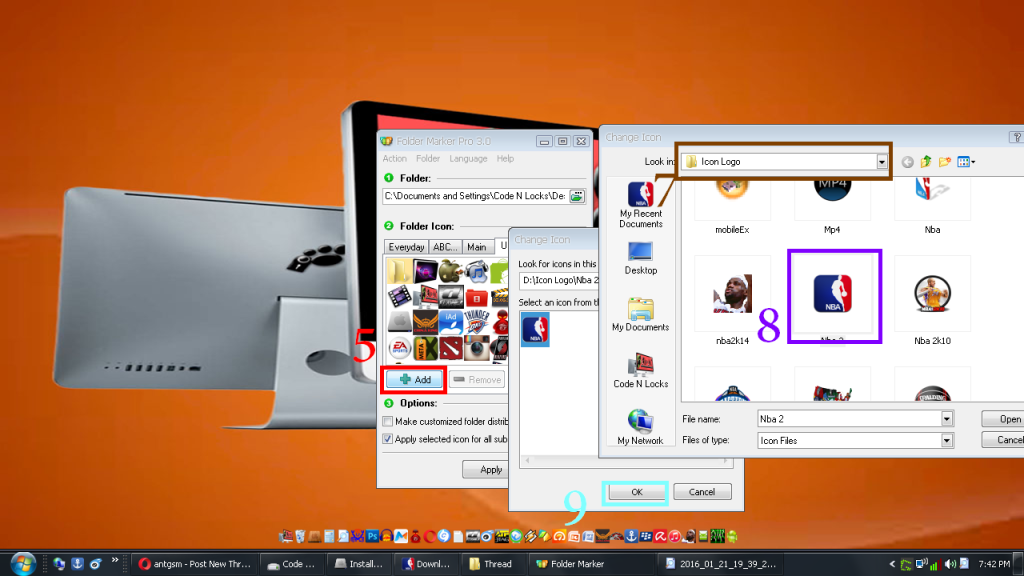Enable Make customized folder distributable checkbox
Image resolution: width=1024 pixels, height=576 pixels.
tap(387, 422)
